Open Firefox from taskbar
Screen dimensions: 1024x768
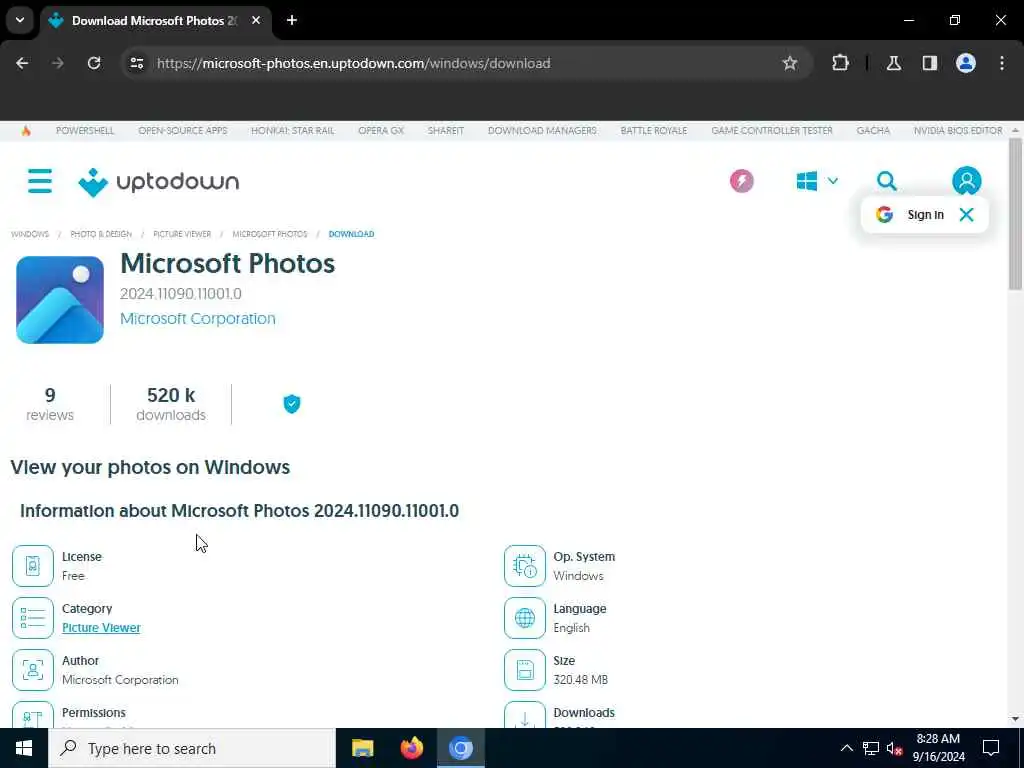411,748
